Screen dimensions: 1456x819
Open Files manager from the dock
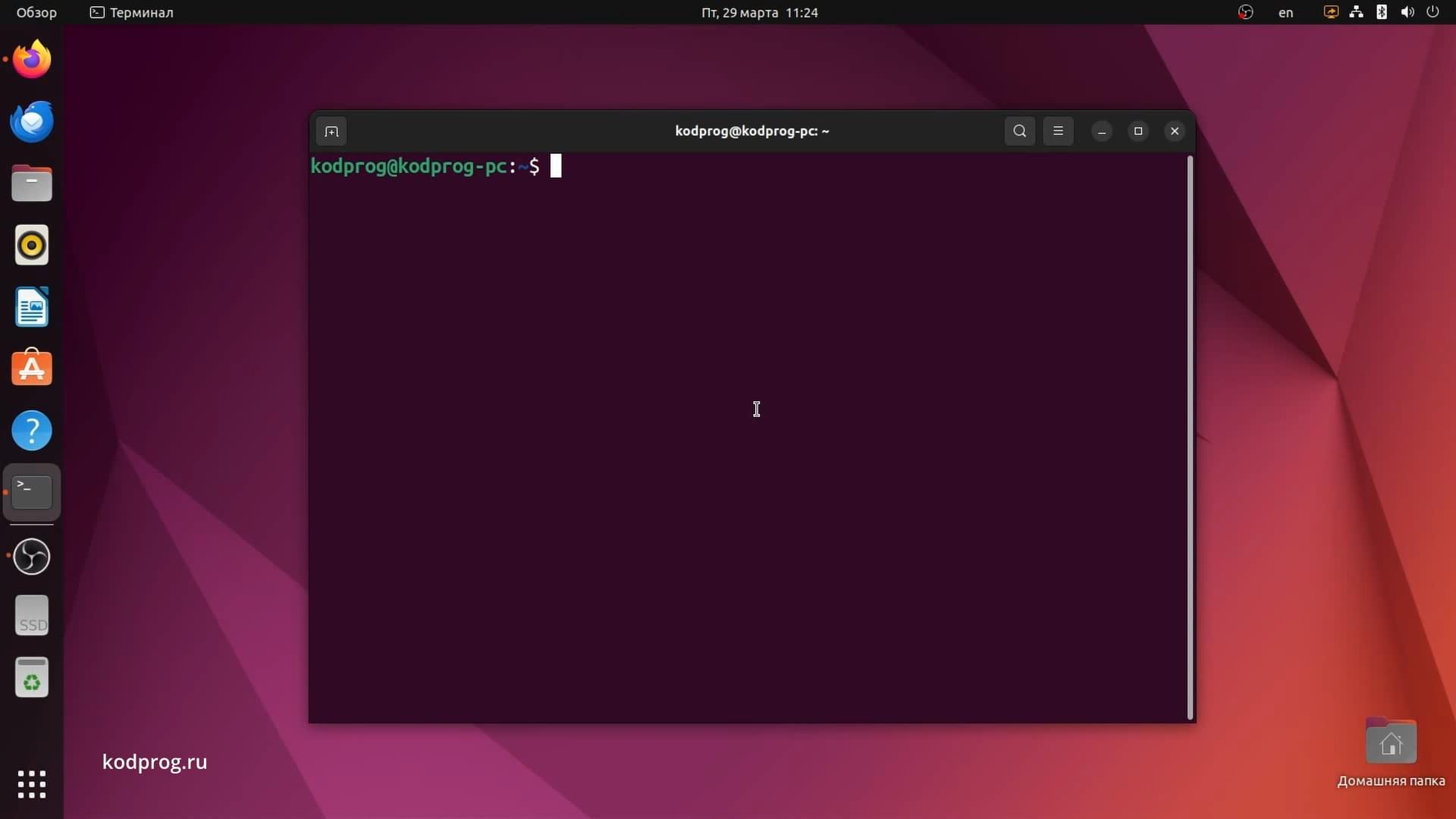click(x=32, y=184)
